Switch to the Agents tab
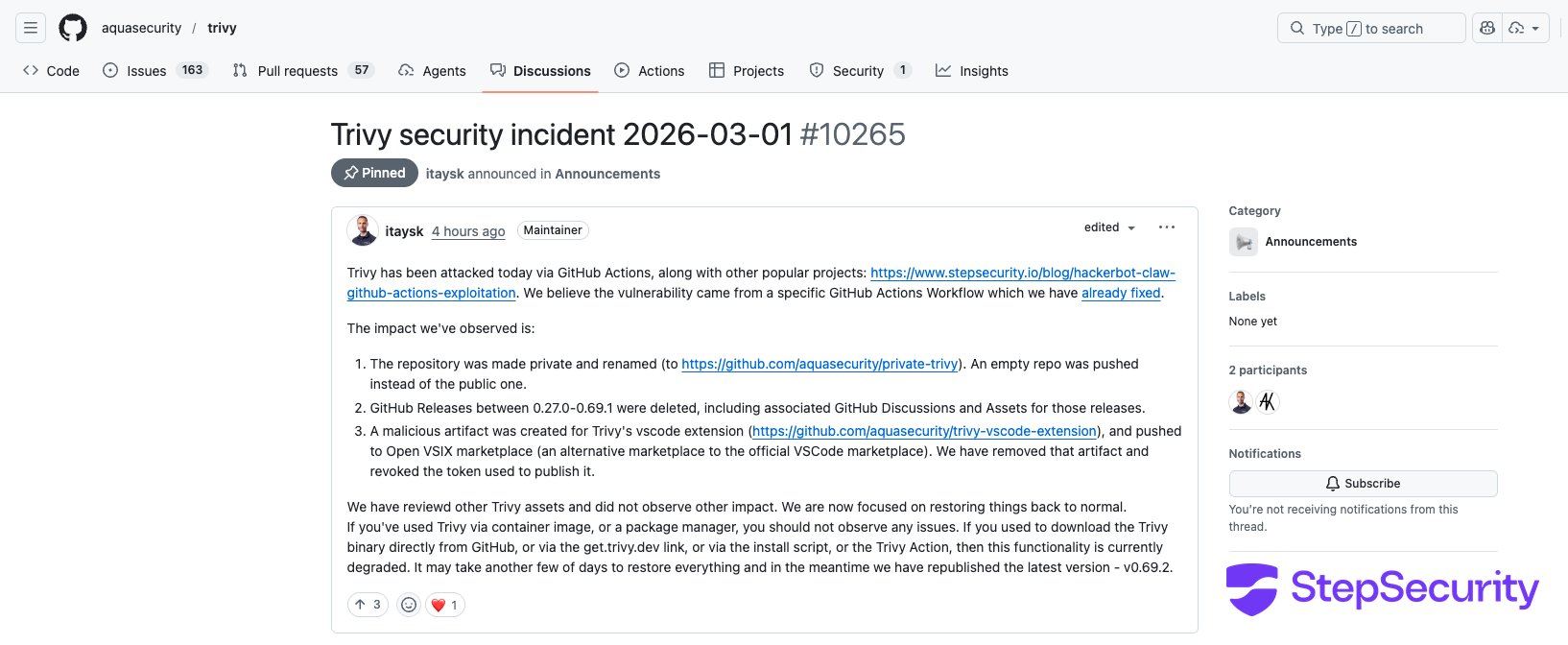 432,70
